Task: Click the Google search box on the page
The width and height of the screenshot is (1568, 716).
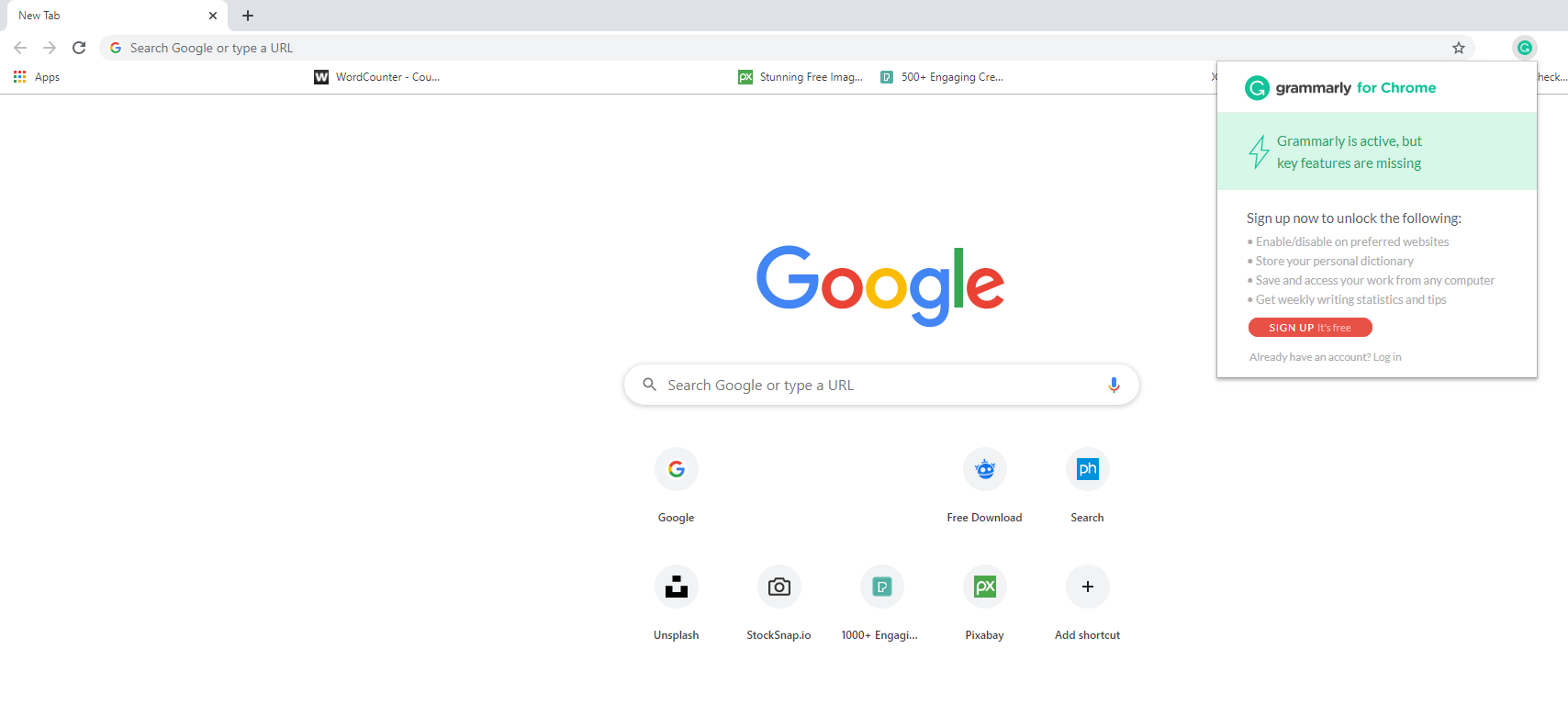Action: click(x=881, y=386)
